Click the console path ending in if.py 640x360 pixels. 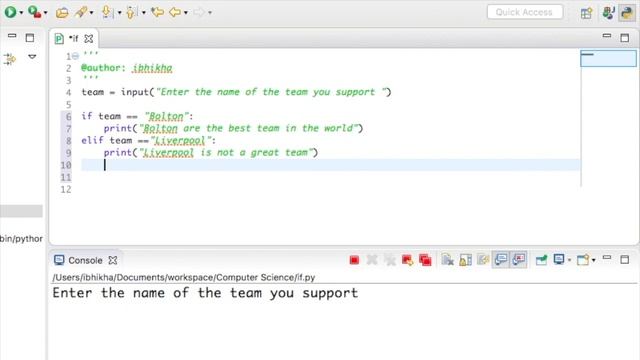tap(184, 278)
